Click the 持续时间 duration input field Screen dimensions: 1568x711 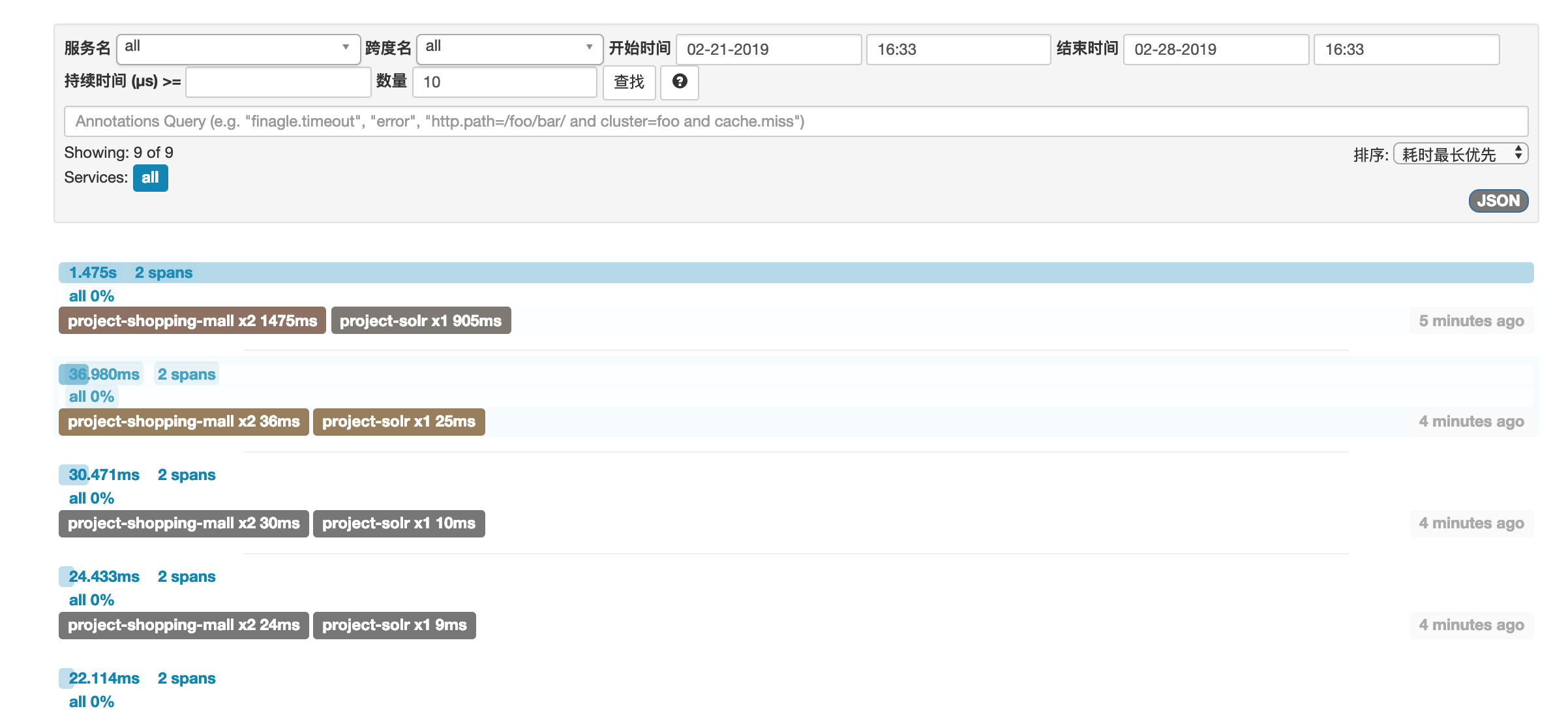click(x=278, y=82)
